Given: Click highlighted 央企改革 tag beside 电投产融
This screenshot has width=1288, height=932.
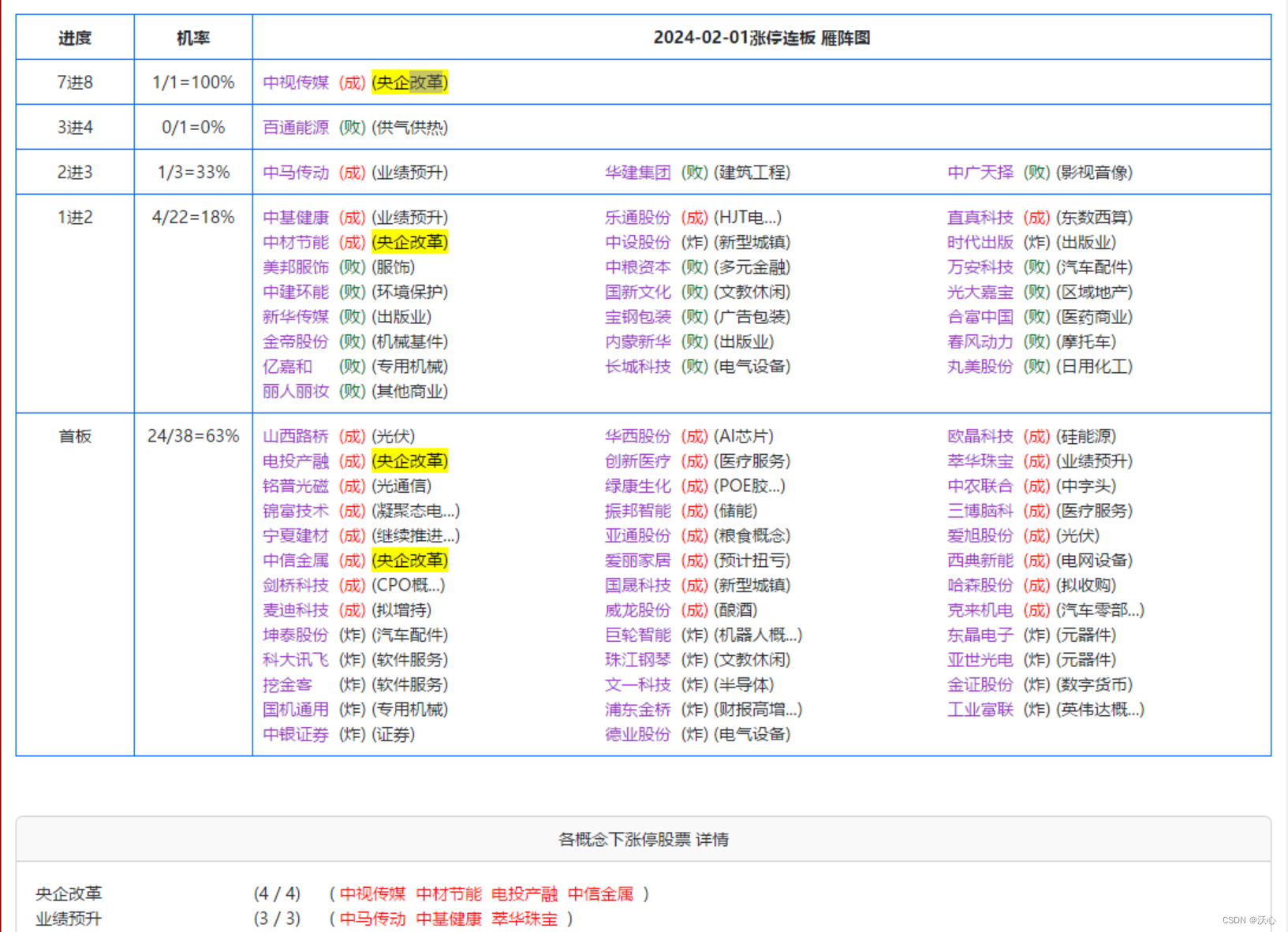Looking at the screenshot, I should (410, 460).
